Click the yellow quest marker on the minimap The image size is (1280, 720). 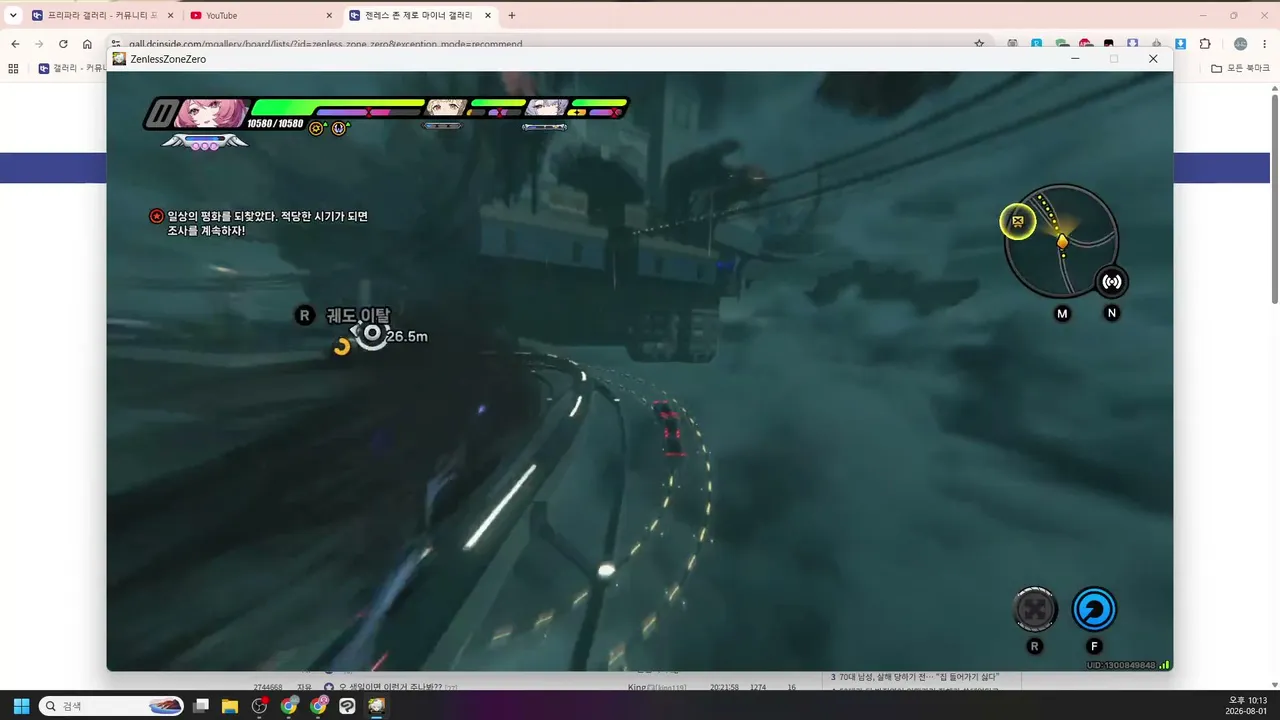(1018, 222)
